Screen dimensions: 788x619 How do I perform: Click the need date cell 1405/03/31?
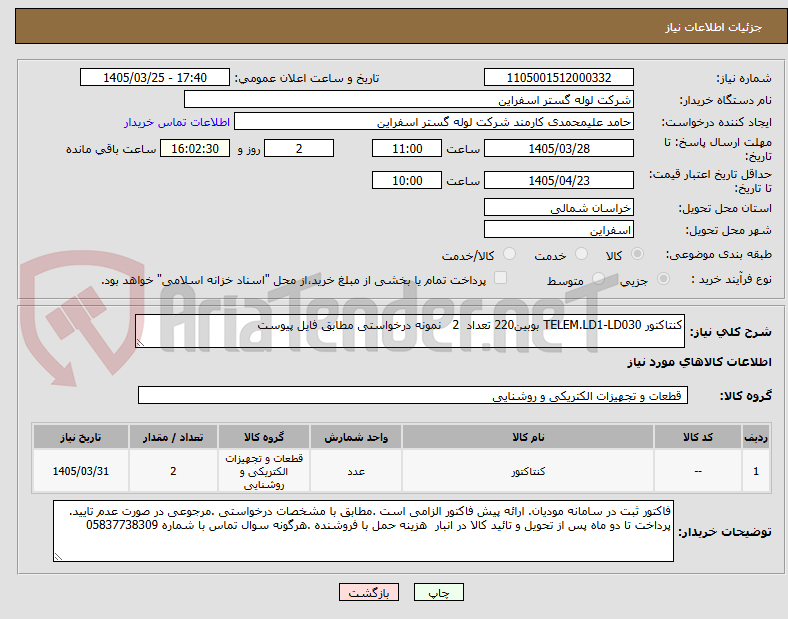tap(81, 471)
